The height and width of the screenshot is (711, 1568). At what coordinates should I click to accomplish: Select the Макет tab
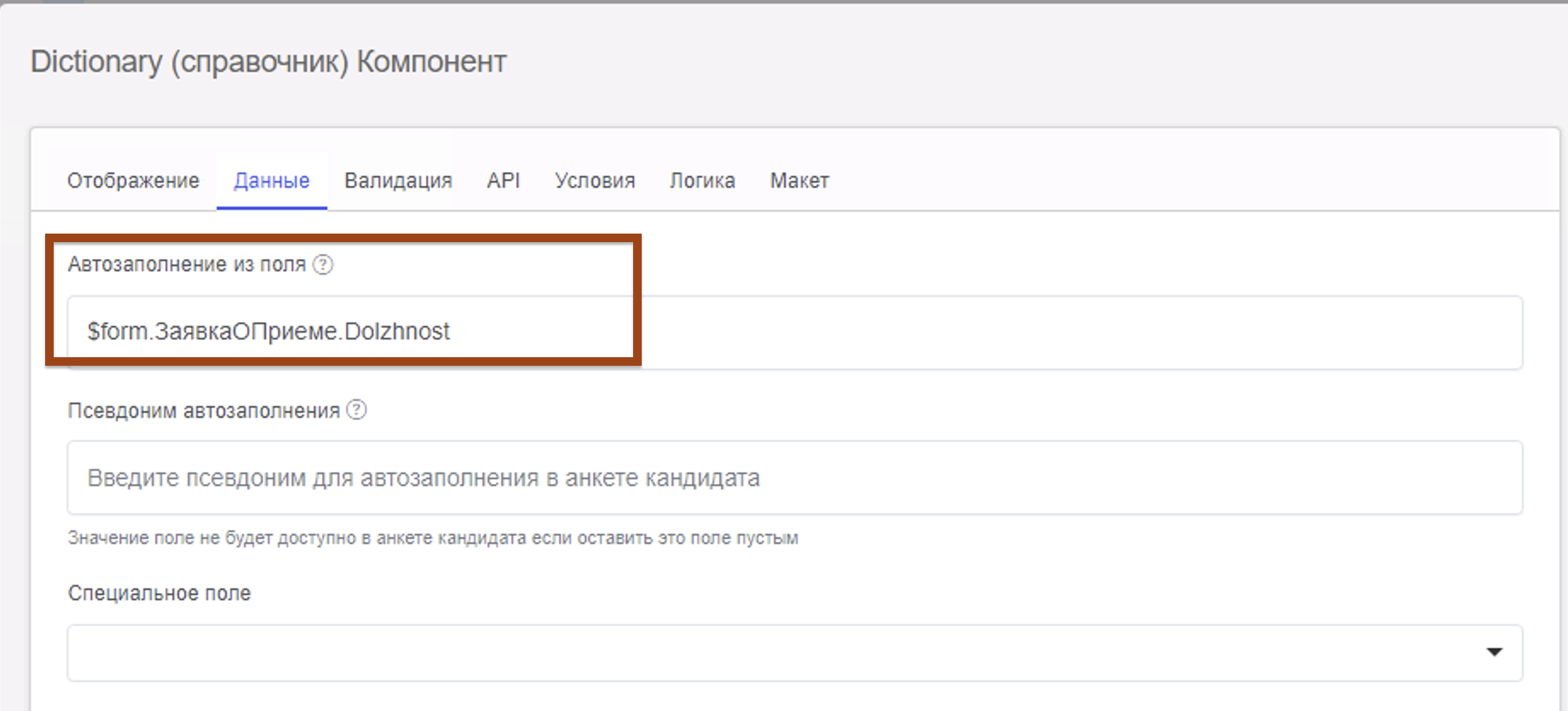799,181
